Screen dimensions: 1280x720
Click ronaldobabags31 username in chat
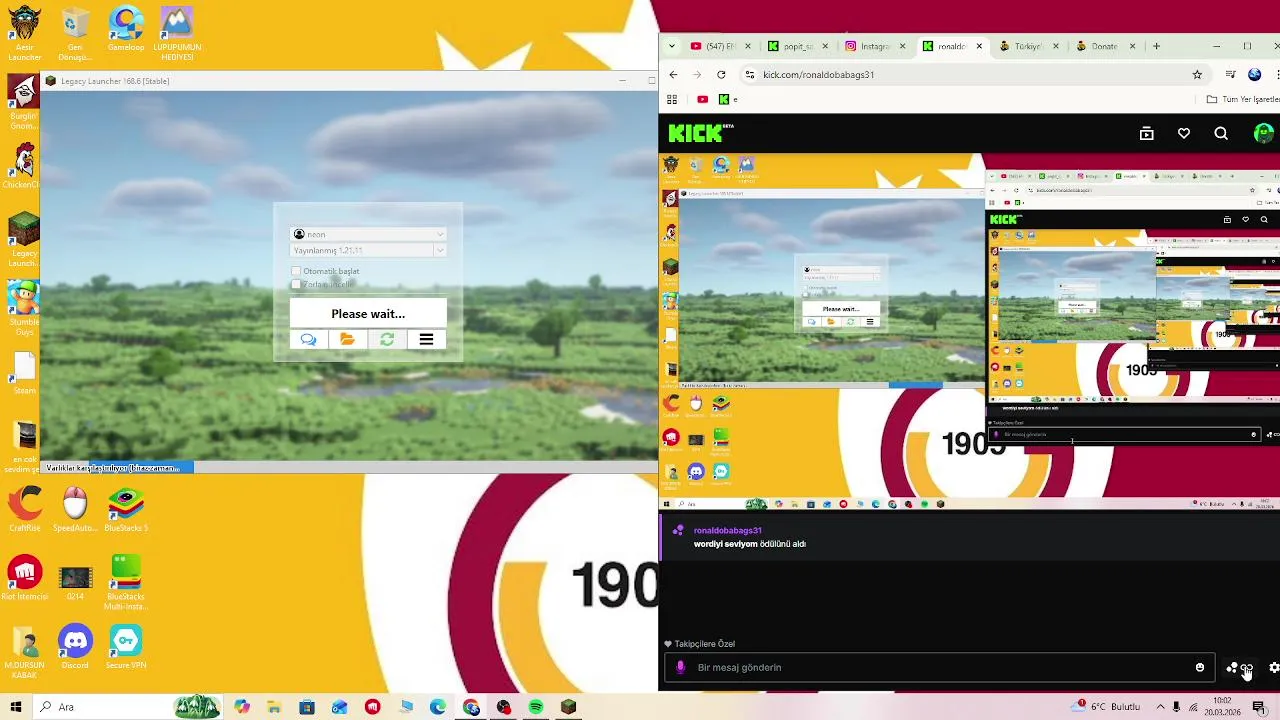tap(728, 531)
